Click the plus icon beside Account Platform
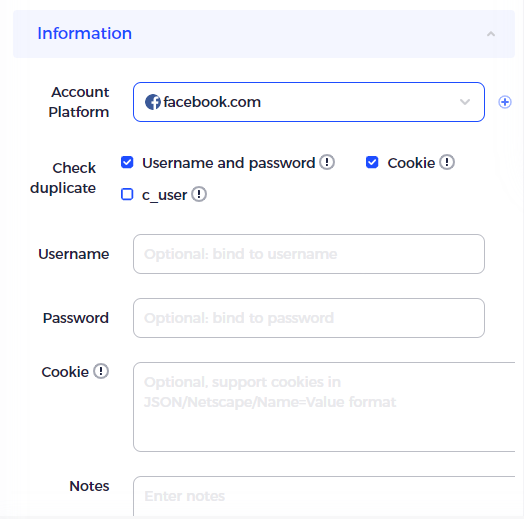This screenshot has height=519, width=524. coord(505,102)
